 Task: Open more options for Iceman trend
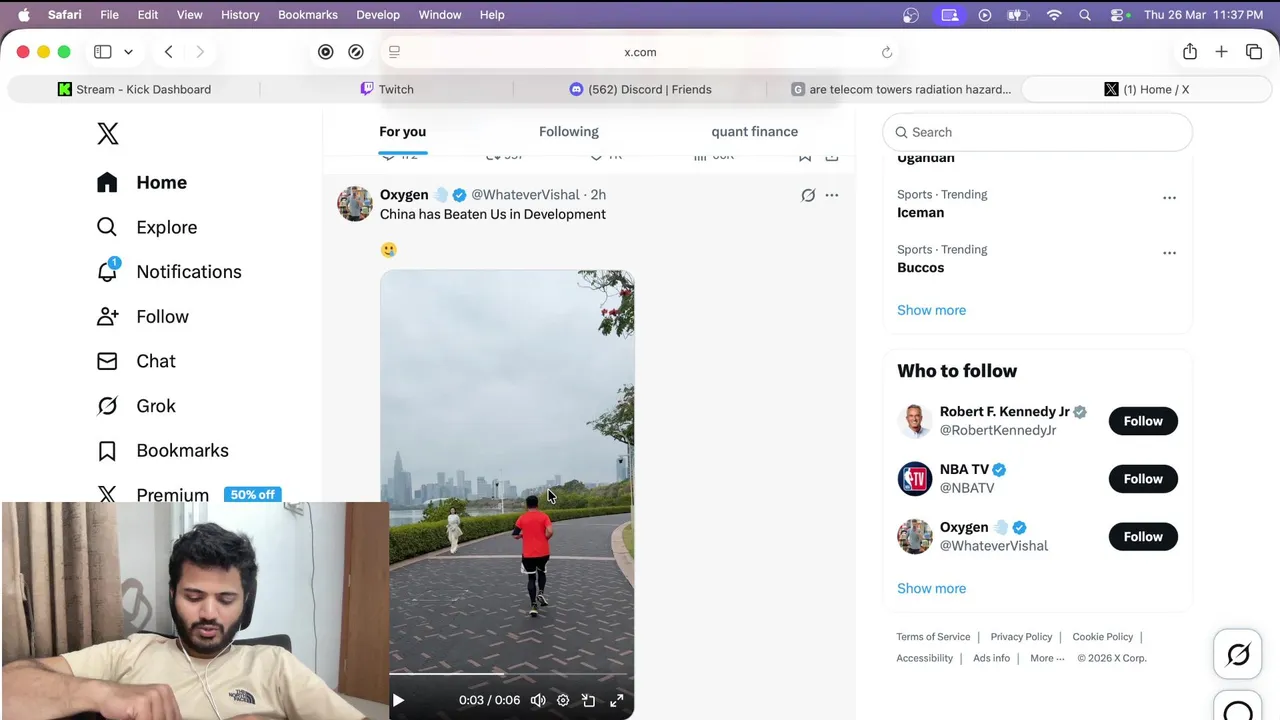pos(1169,198)
